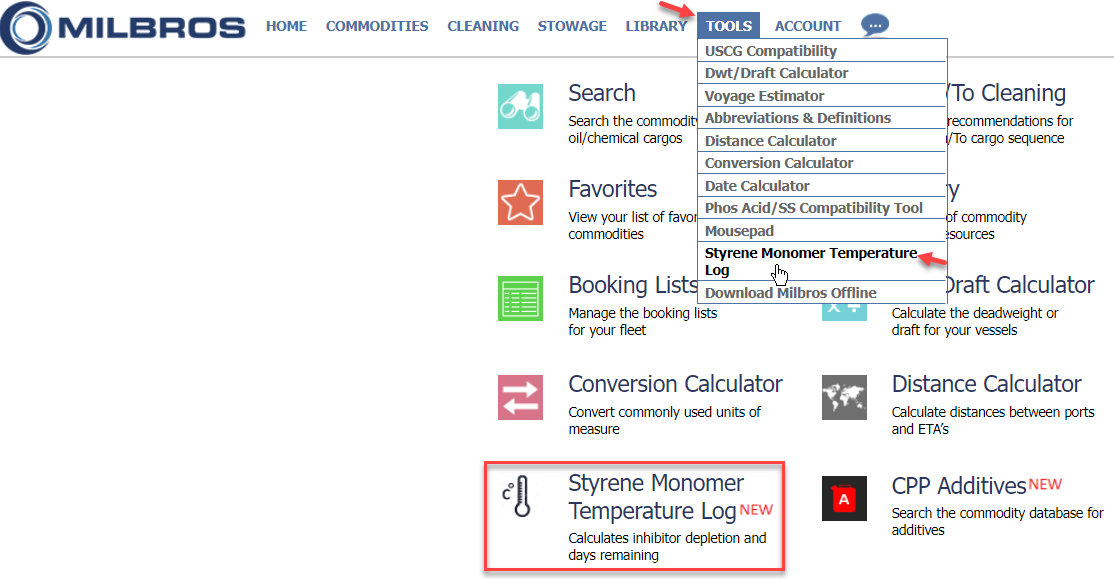The height and width of the screenshot is (579, 1114).
Task: Select USCG Compatibility from Tools dropdown
Action: (x=771, y=51)
